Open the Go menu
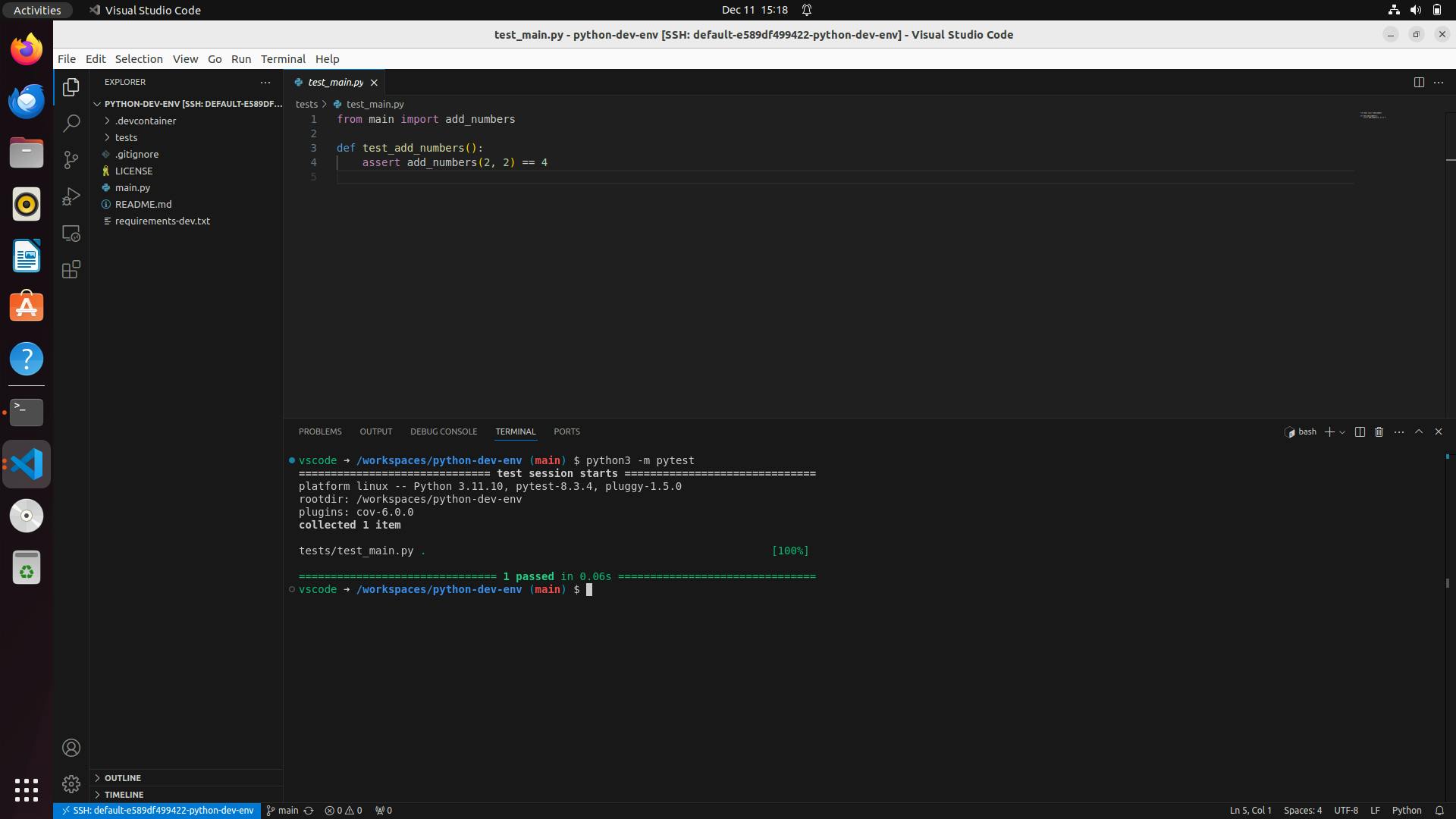Screen dimensions: 1456x819 pyautogui.click(x=215, y=58)
